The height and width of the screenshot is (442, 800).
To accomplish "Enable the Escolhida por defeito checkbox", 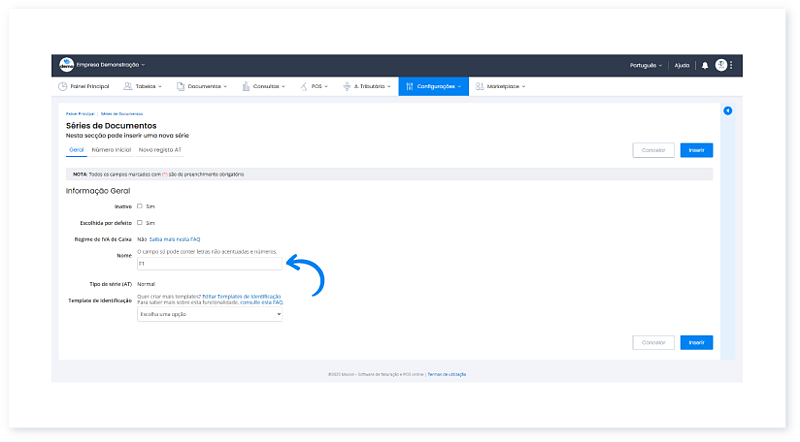I will 139,222.
